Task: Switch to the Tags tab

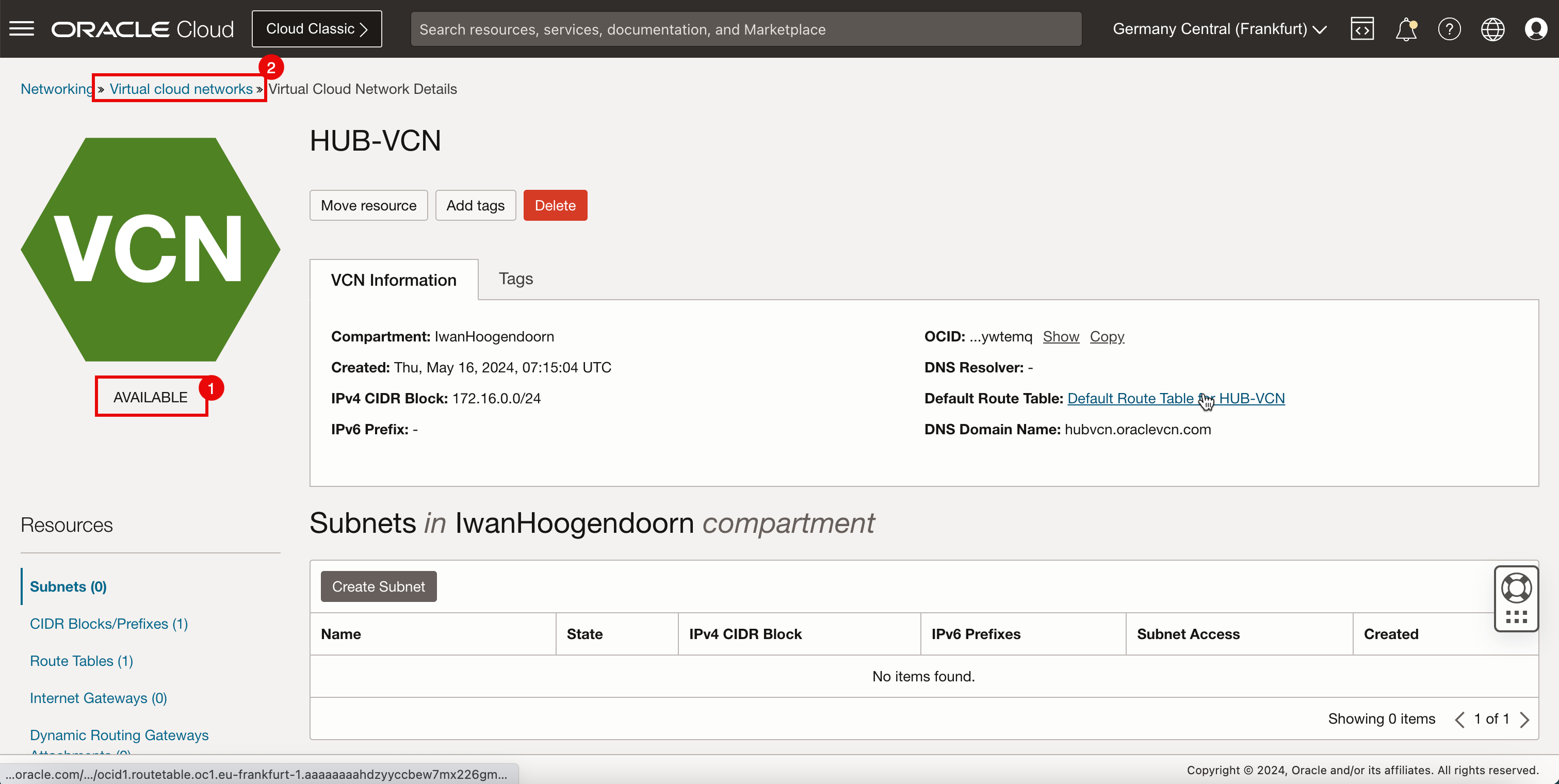Action: coord(516,279)
